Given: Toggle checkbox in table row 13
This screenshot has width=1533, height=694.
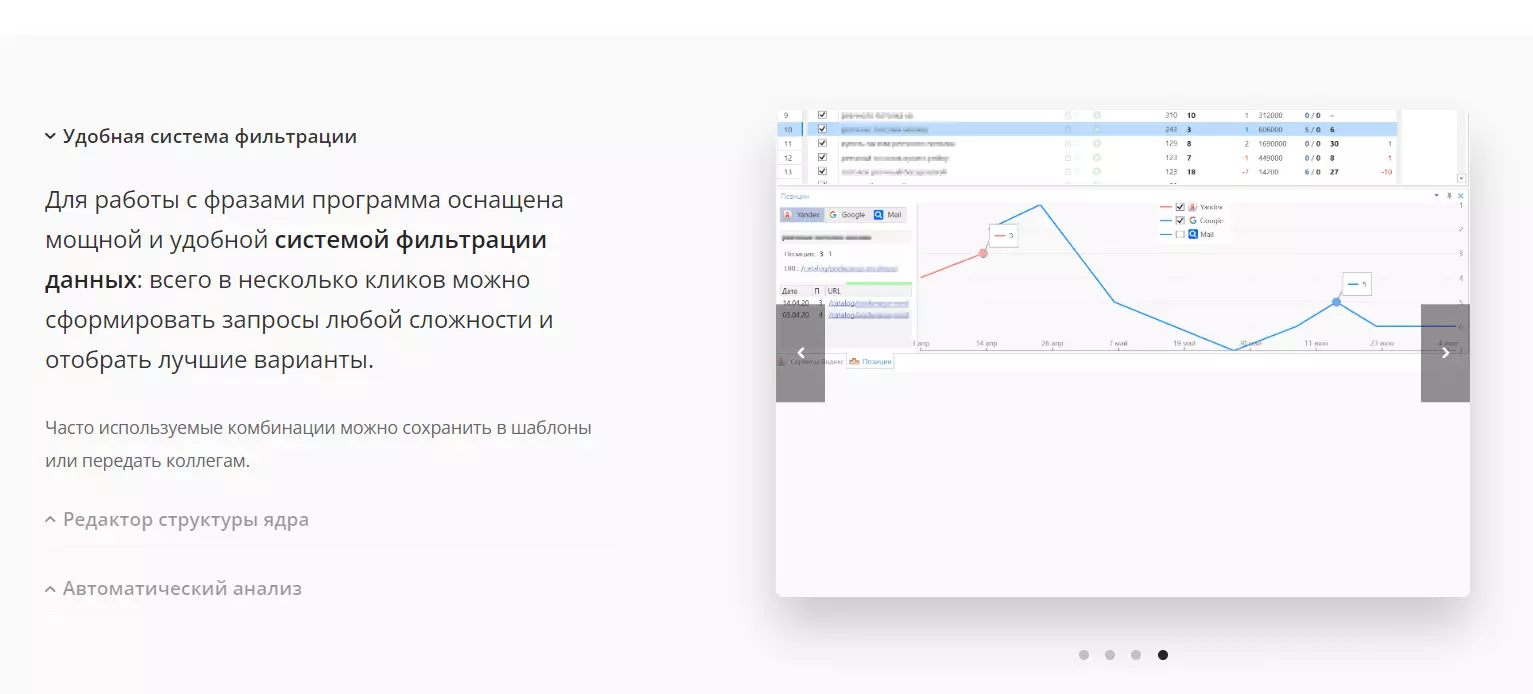Looking at the screenshot, I should tap(822, 171).
